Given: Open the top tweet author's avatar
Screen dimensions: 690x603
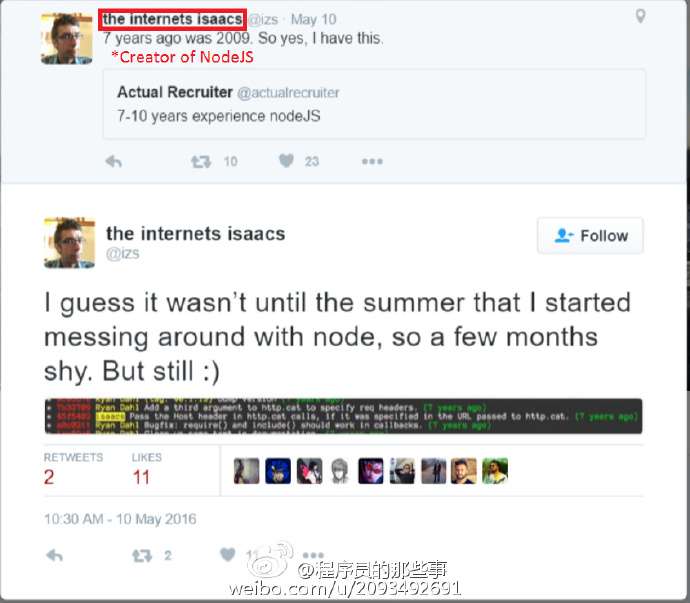Looking at the screenshot, I should [66, 38].
